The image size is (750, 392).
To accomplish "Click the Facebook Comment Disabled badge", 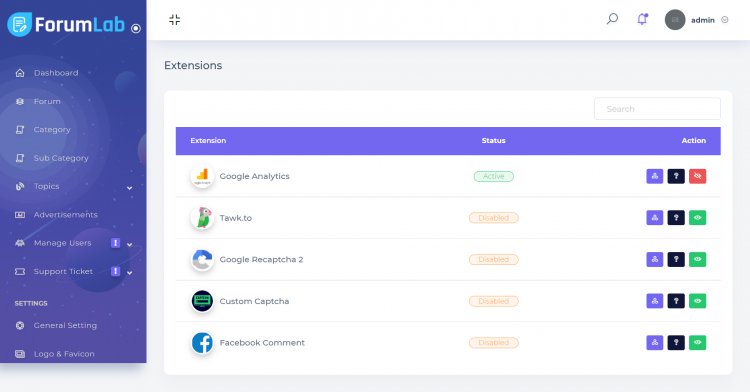I will tap(494, 343).
